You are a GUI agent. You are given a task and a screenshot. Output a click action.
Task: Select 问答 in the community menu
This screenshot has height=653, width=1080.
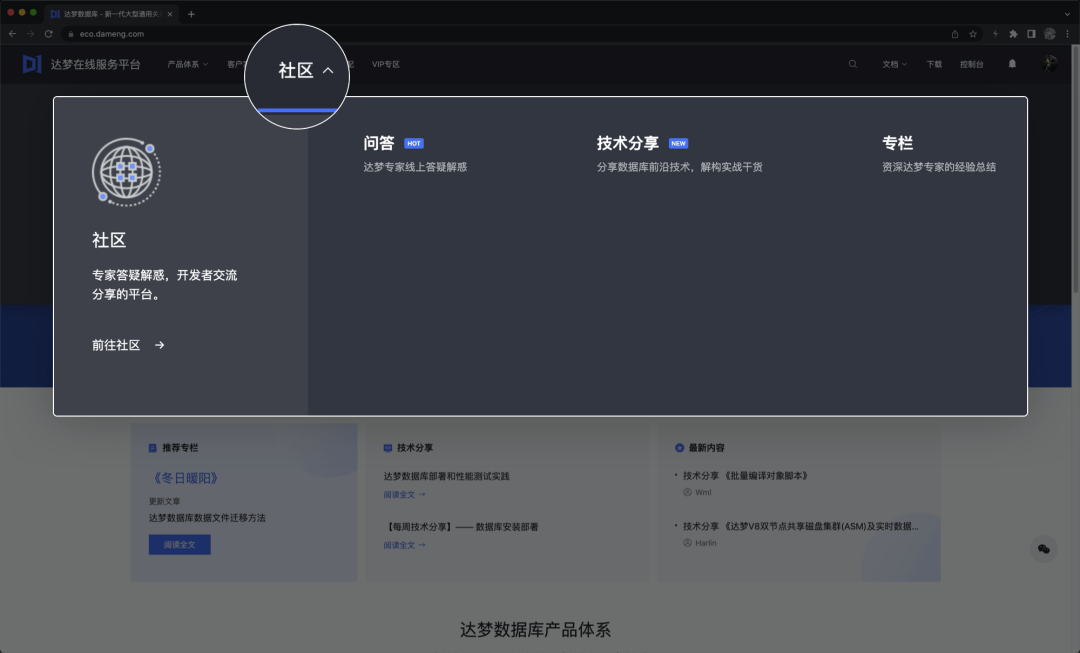click(x=379, y=143)
